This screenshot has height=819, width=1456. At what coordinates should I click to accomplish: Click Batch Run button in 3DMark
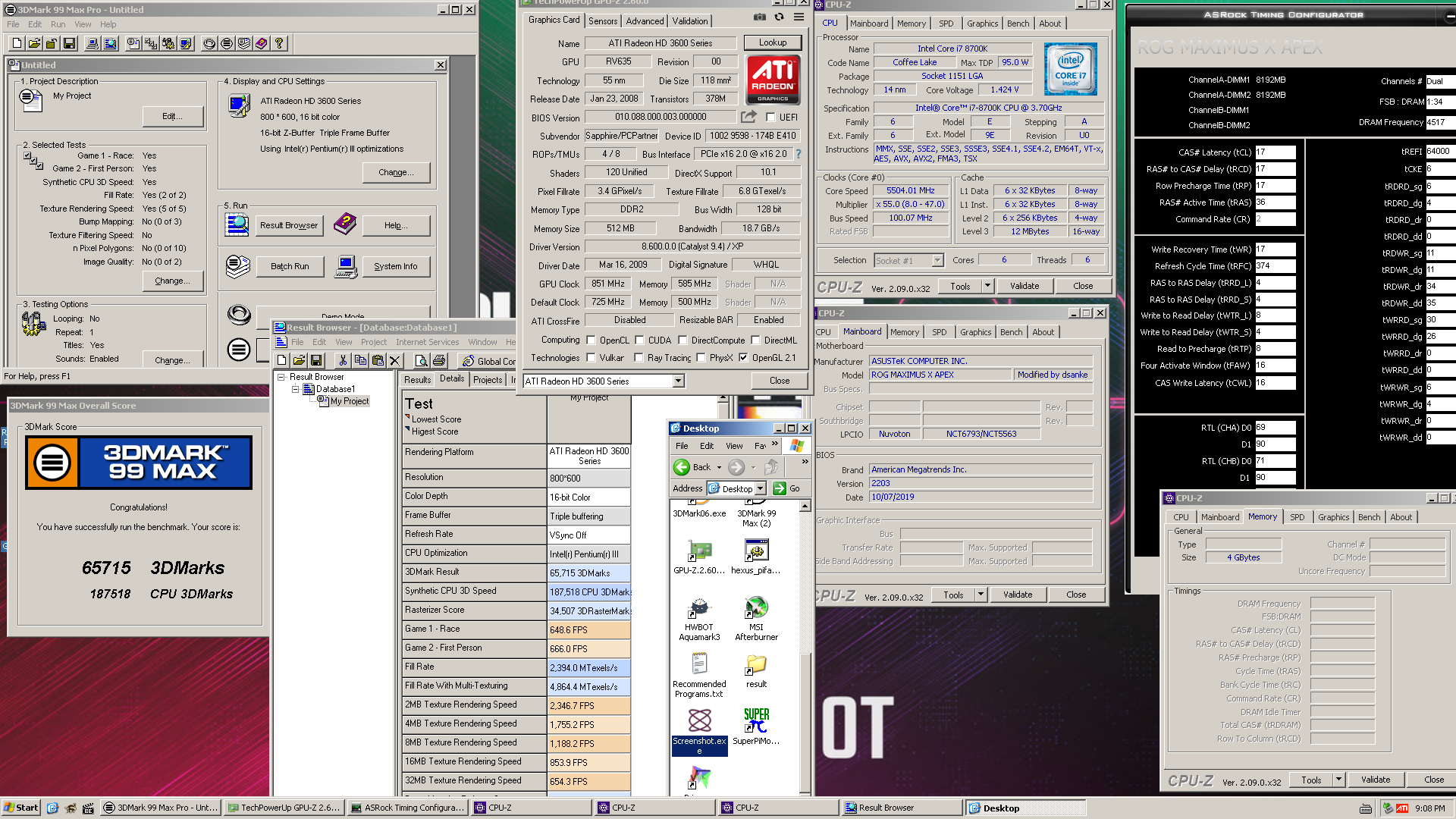(290, 266)
